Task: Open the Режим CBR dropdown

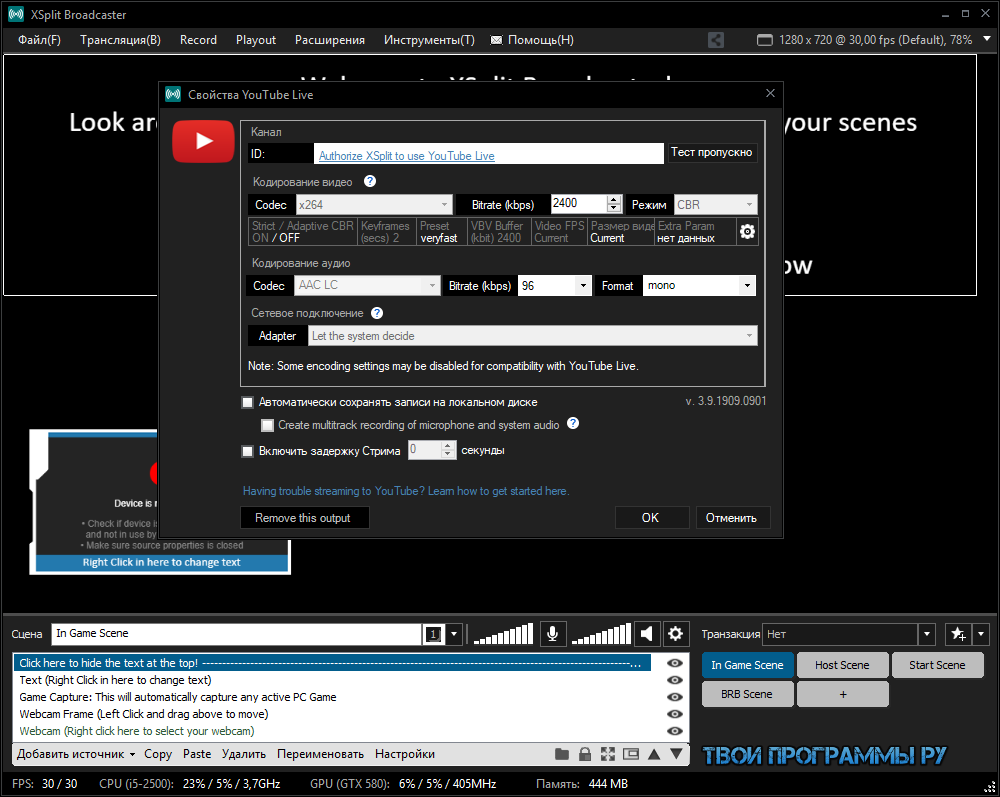Action: coord(716,205)
